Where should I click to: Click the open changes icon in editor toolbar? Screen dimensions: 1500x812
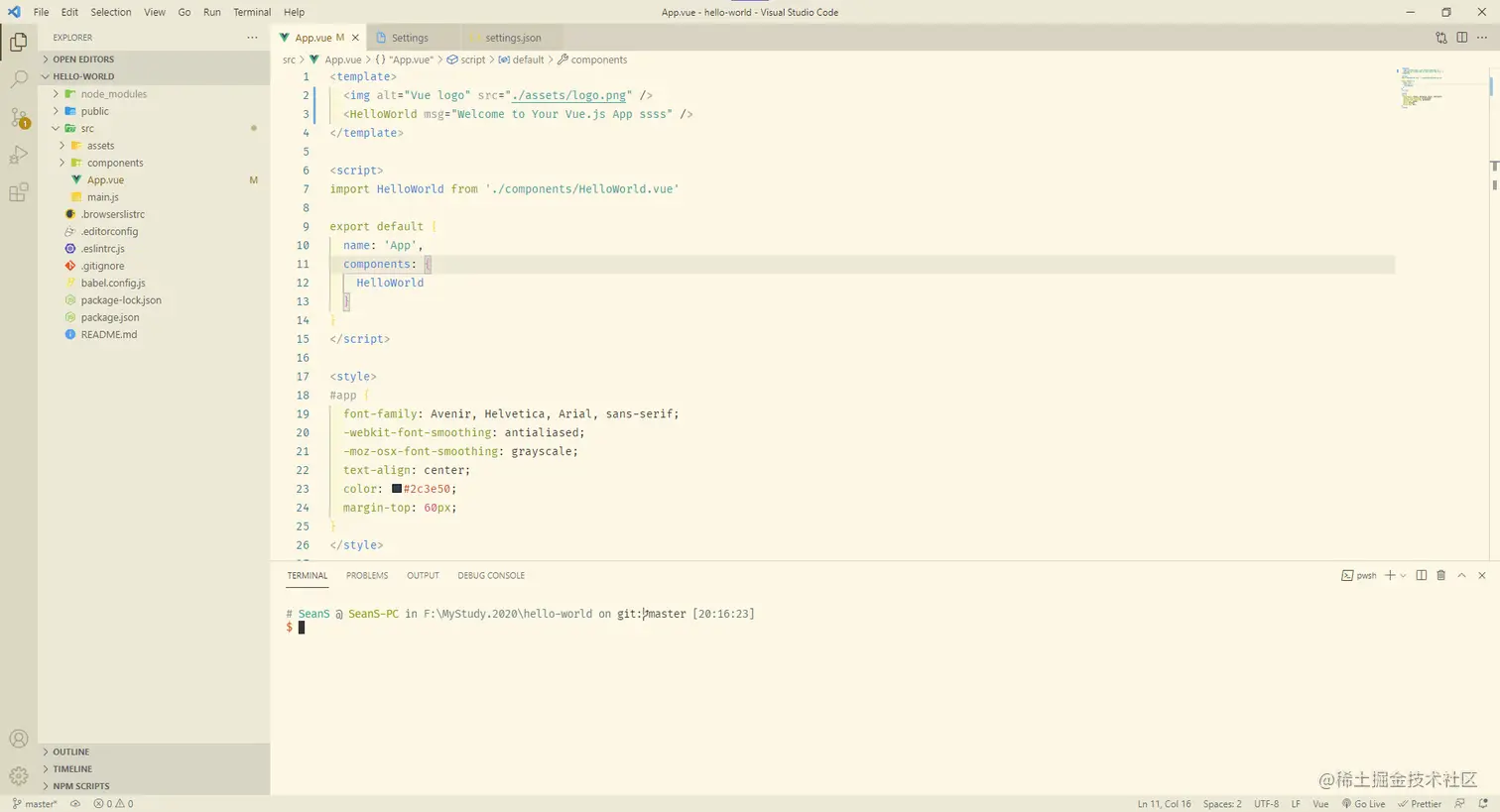pos(1441,38)
